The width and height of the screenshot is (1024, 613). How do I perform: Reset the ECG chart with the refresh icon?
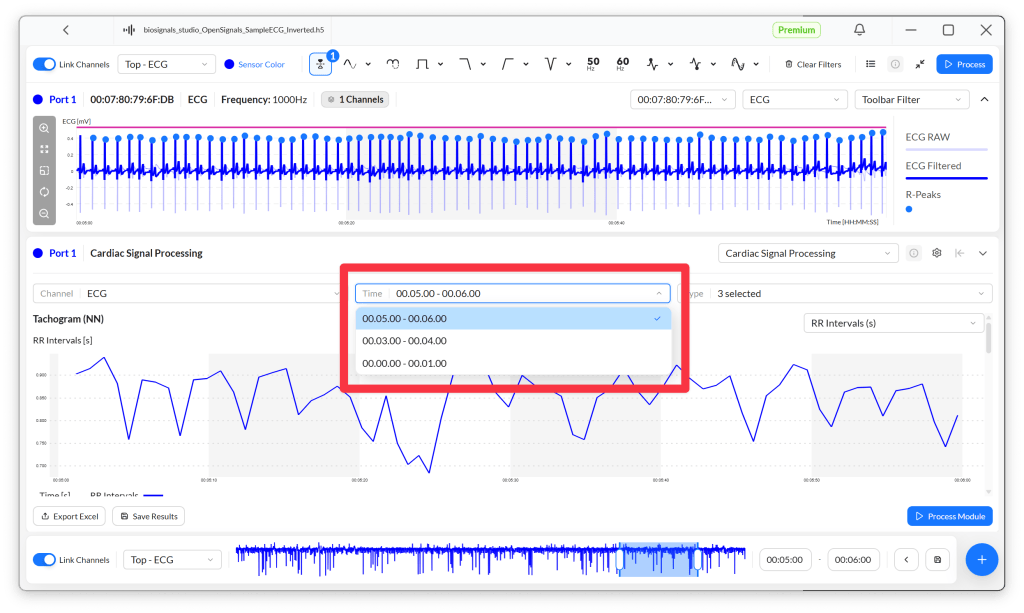[x=44, y=192]
